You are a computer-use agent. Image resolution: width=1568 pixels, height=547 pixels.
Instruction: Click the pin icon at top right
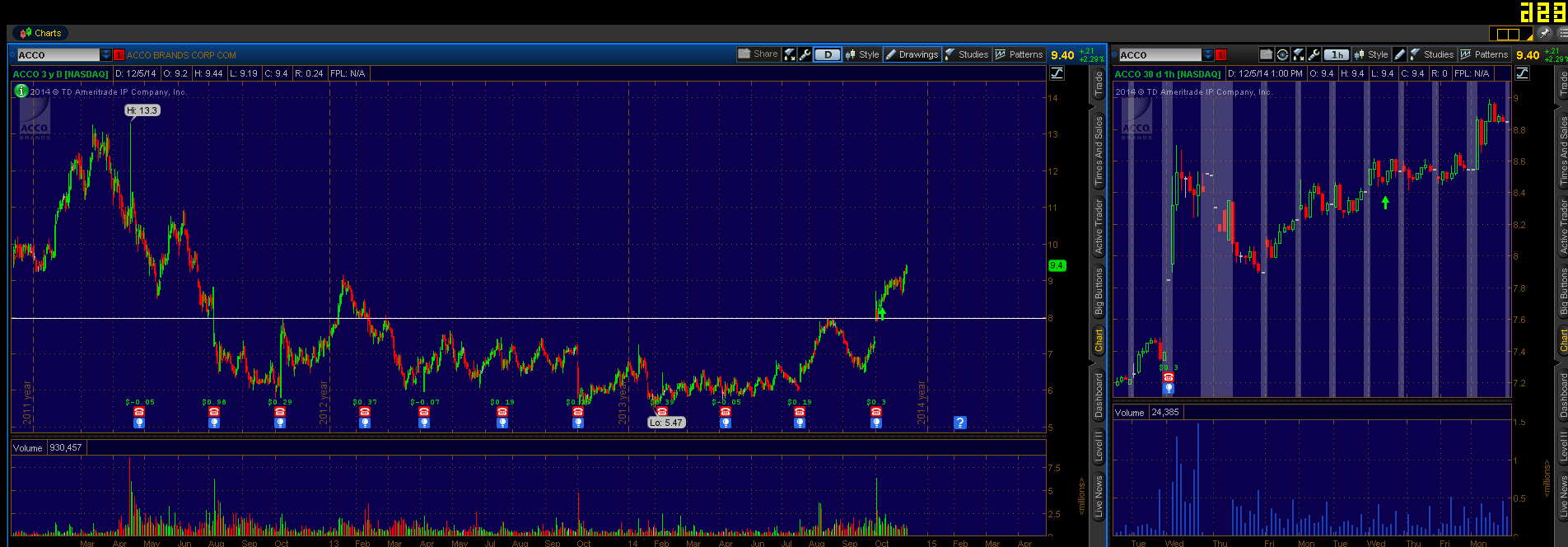[x=1544, y=33]
